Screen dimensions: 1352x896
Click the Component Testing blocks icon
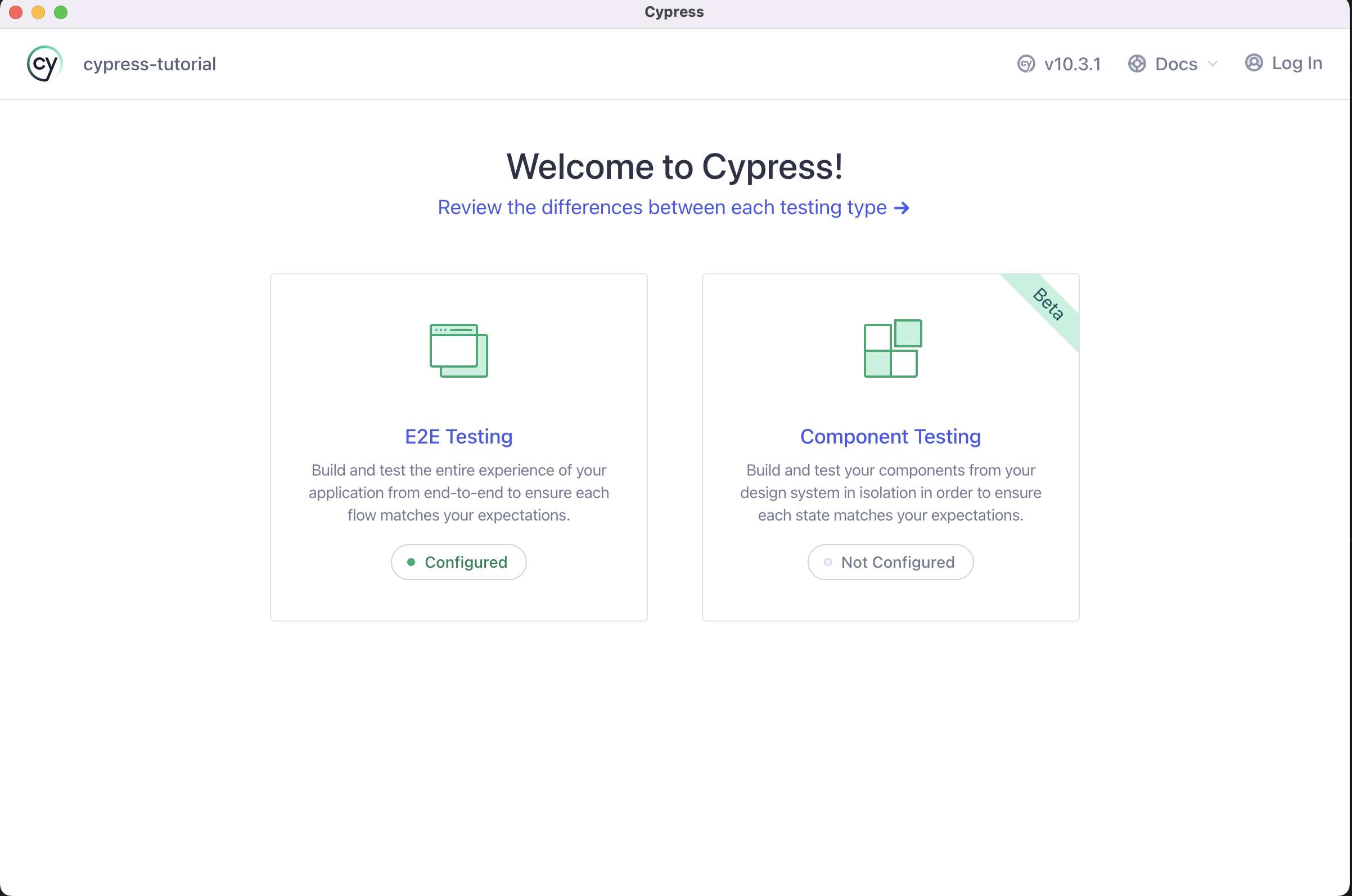(x=893, y=348)
